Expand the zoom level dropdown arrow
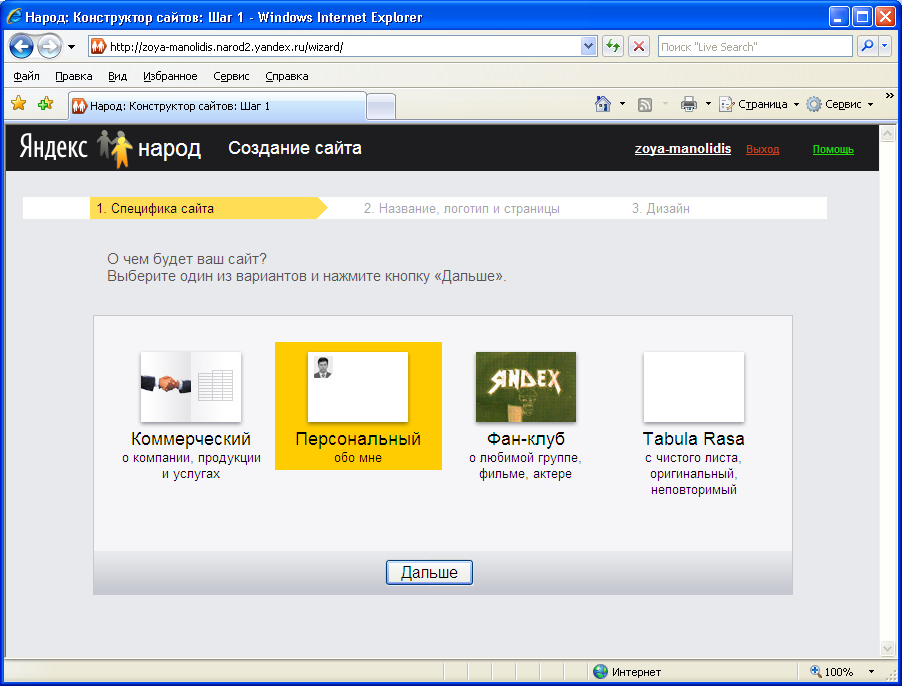The height and width of the screenshot is (686, 902). 871,672
